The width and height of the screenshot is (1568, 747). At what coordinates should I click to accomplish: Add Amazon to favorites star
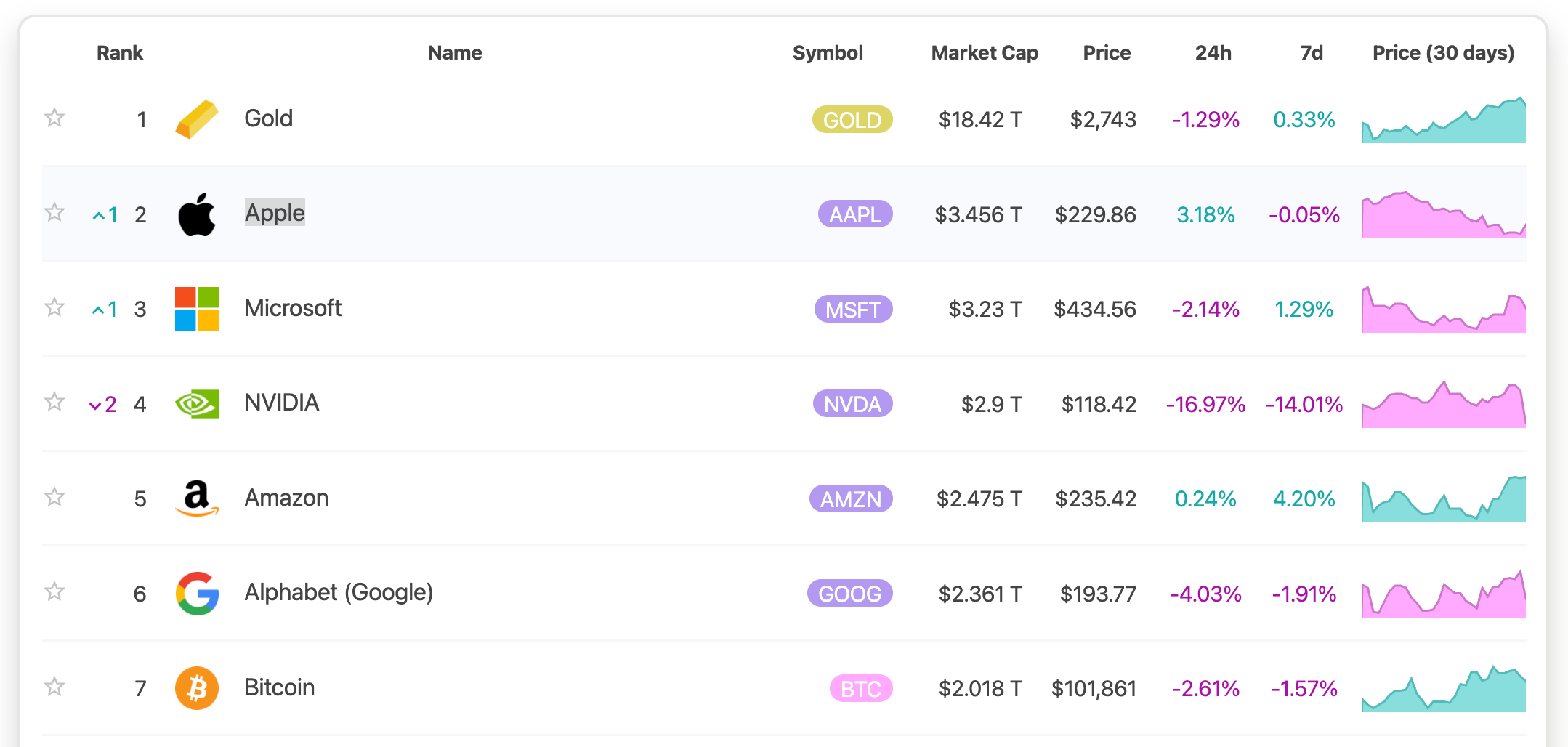click(54, 497)
